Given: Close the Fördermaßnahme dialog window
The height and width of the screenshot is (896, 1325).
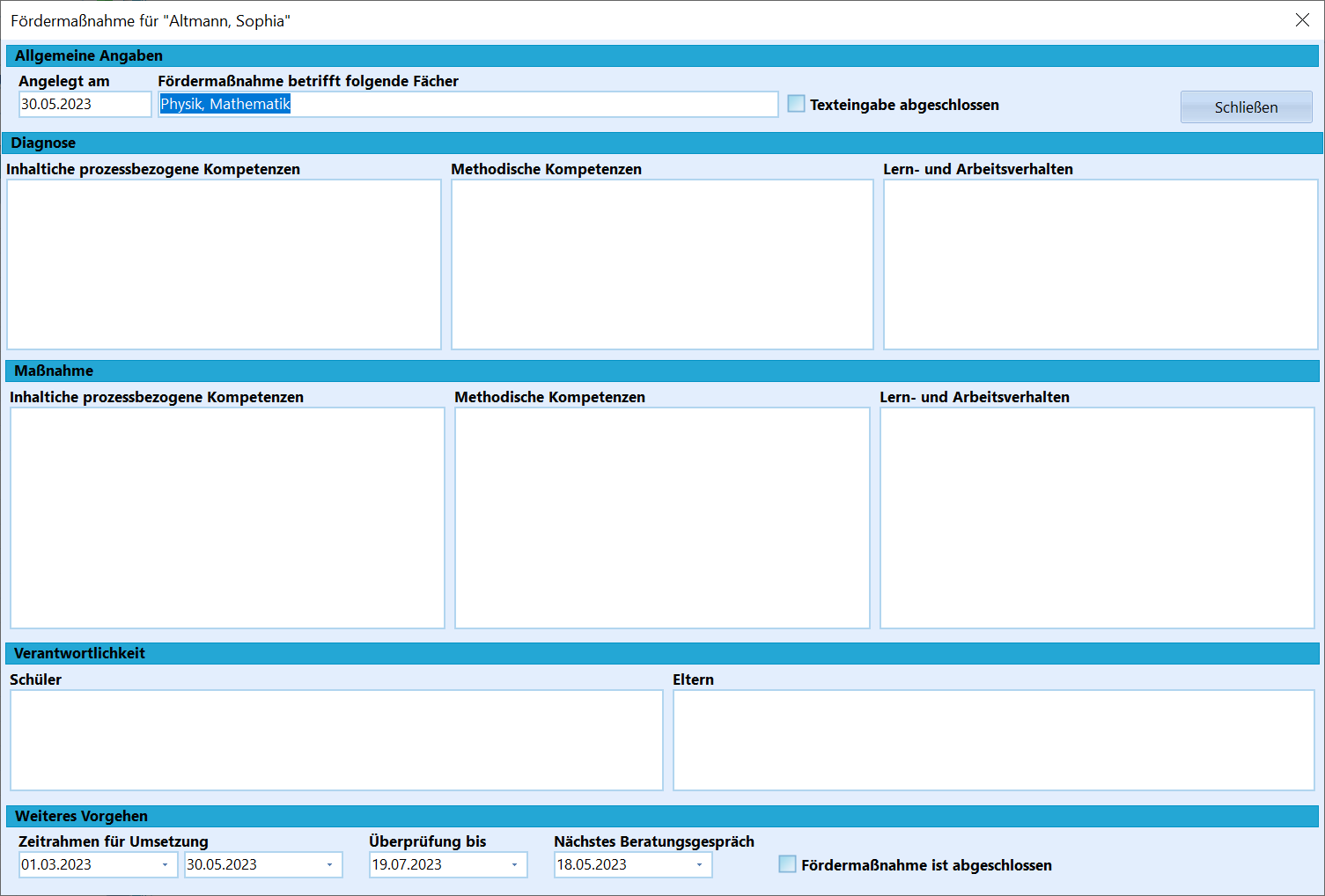Looking at the screenshot, I should pyautogui.click(x=1302, y=20).
